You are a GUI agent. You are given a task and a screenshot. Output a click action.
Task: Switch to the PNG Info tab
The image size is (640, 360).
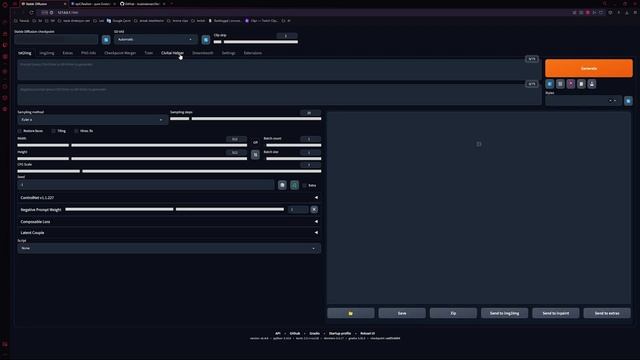89,53
